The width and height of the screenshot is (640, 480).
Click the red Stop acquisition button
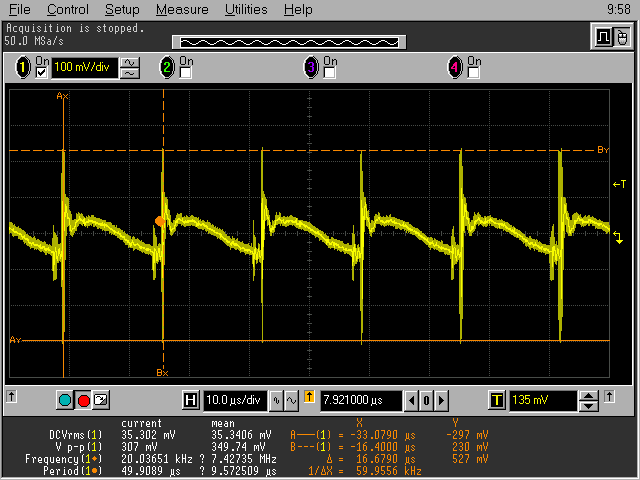pos(83,400)
